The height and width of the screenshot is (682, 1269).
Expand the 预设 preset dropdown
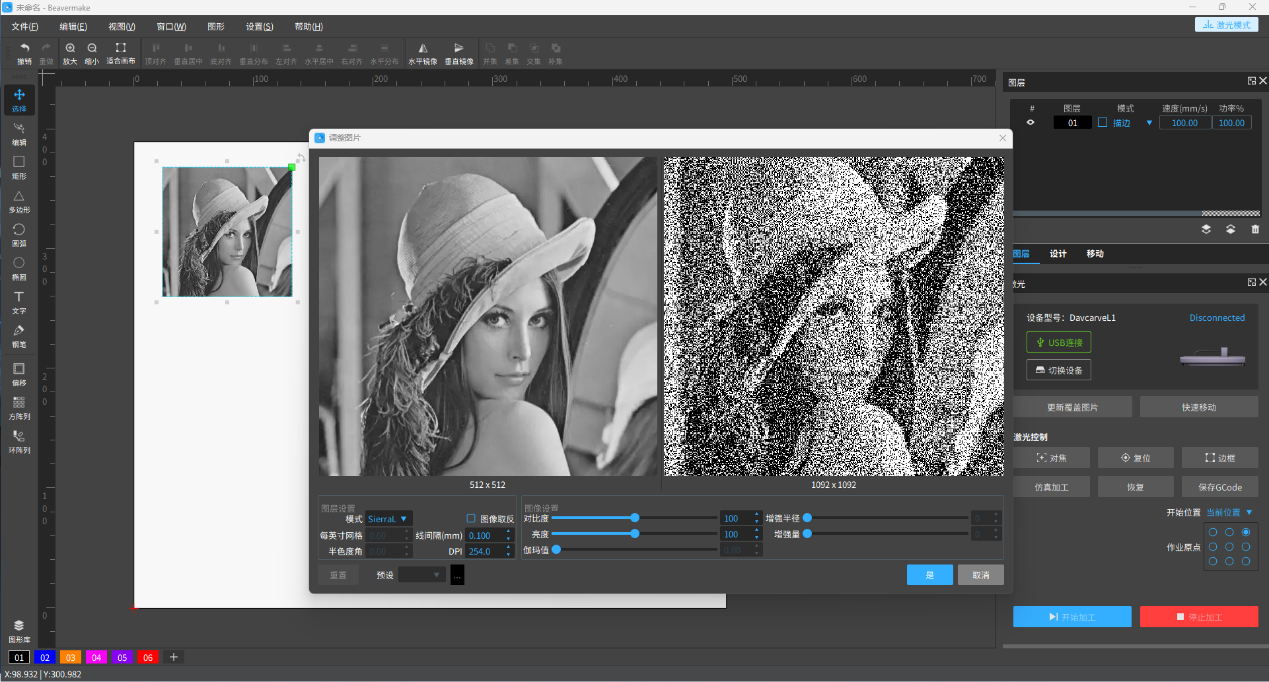point(422,575)
